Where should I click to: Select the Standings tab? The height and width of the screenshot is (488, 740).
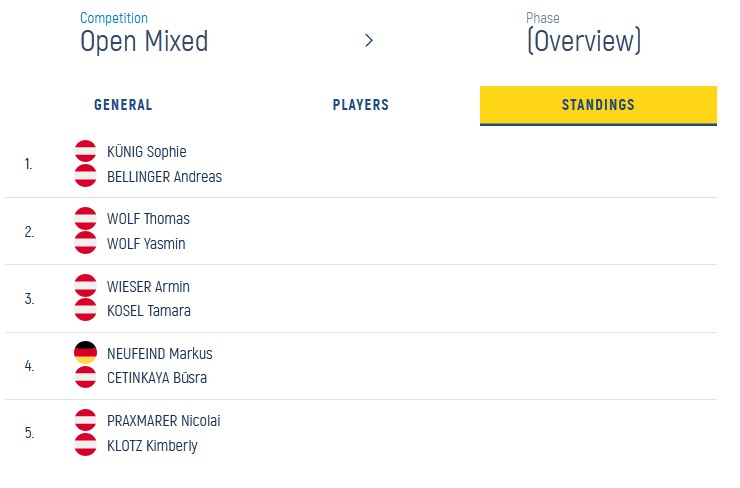tap(598, 105)
